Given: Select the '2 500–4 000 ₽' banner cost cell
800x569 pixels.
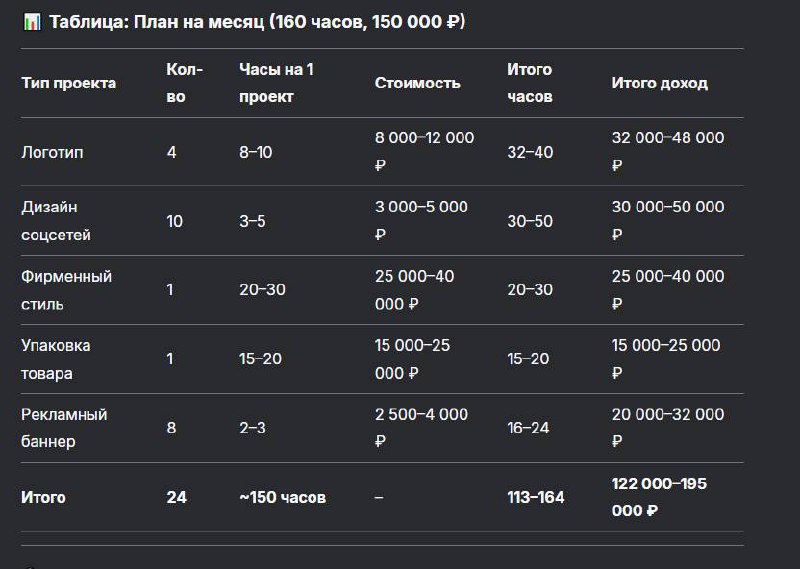Looking at the screenshot, I should (421, 427).
